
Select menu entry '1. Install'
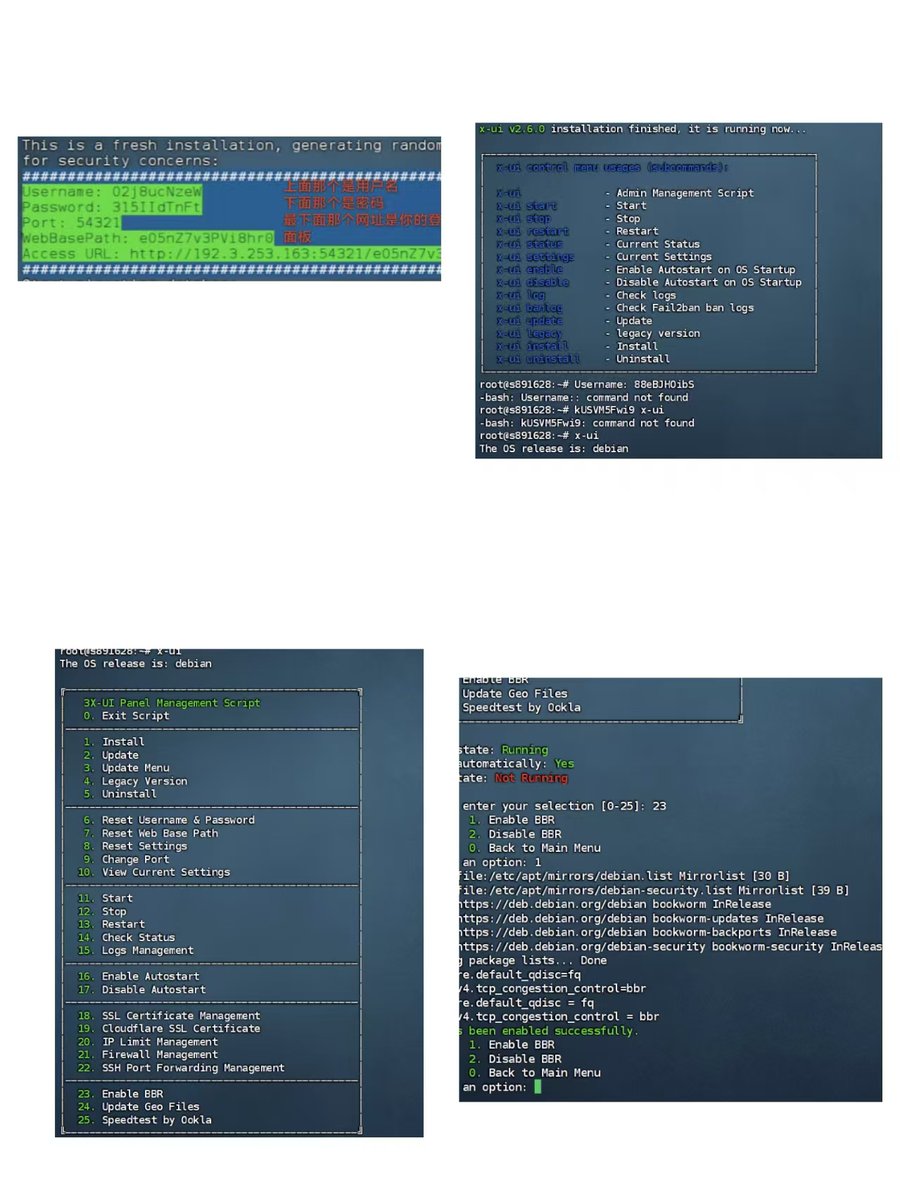click(x=114, y=742)
